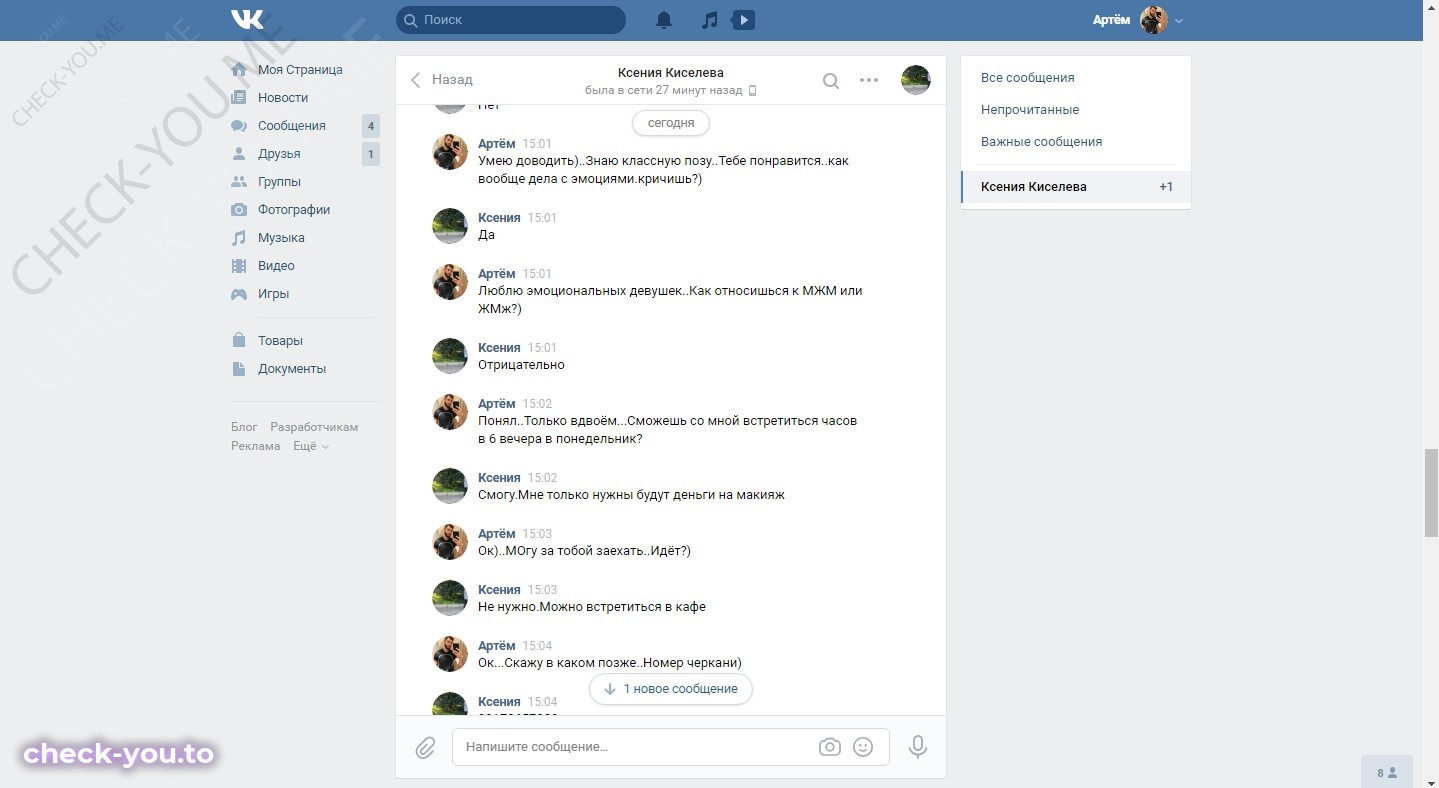
Task: Attach a photo with camera icon in input
Action: (829, 747)
